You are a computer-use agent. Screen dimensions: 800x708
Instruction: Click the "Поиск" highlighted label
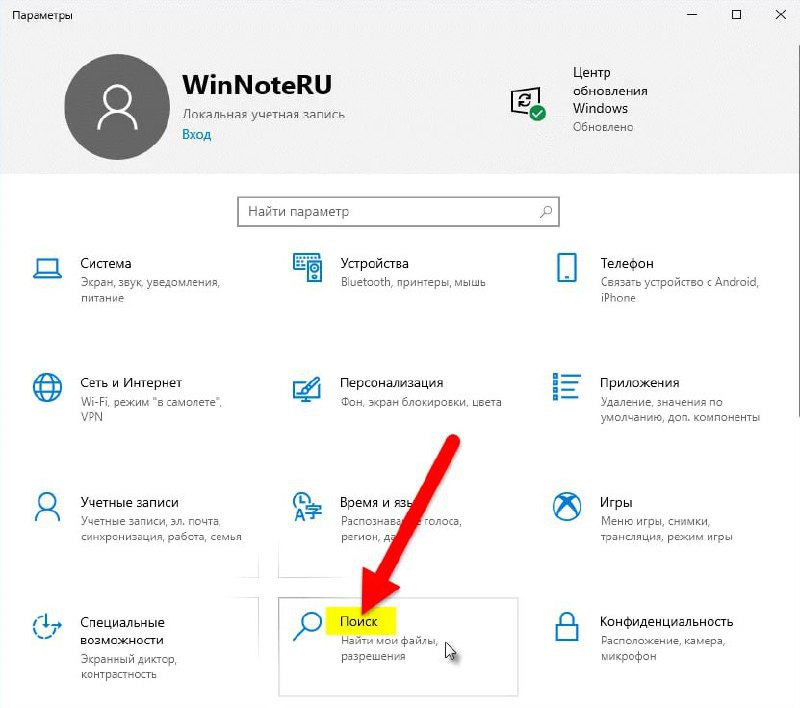358,621
